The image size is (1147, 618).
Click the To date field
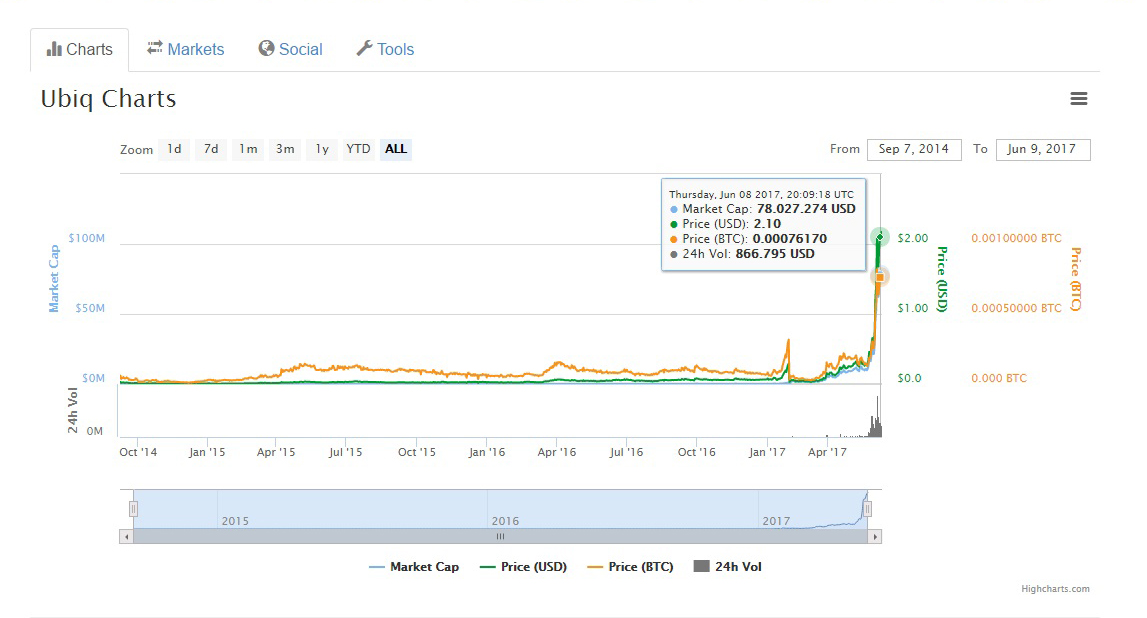tap(1042, 149)
